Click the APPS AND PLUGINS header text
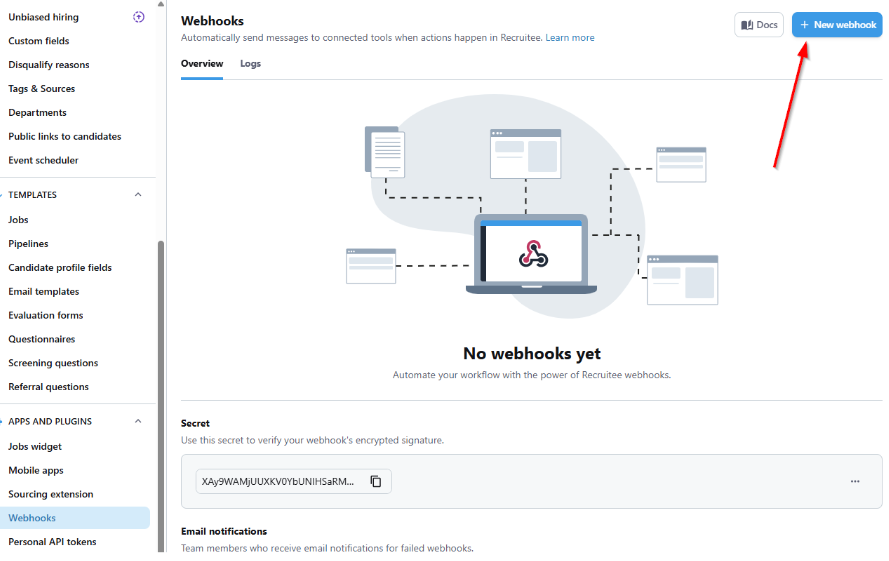 click(x=50, y=421)
